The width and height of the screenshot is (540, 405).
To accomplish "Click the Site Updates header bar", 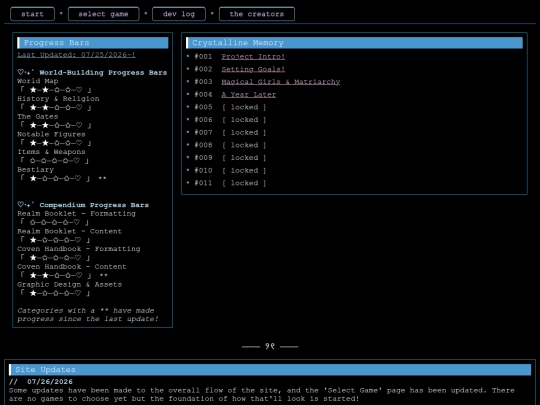I will pos(270,370).
